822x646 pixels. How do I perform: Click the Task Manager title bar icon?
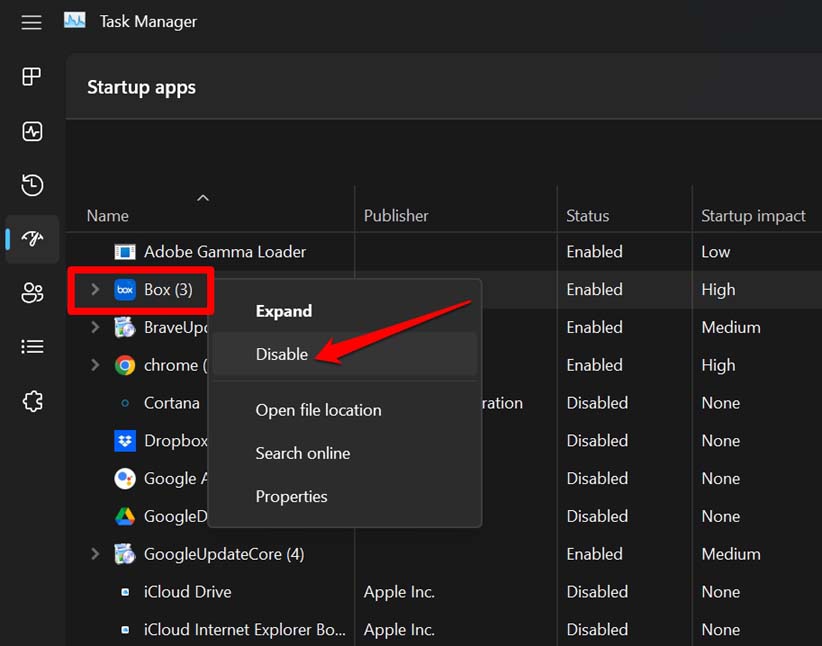click(x=74, y=19)
